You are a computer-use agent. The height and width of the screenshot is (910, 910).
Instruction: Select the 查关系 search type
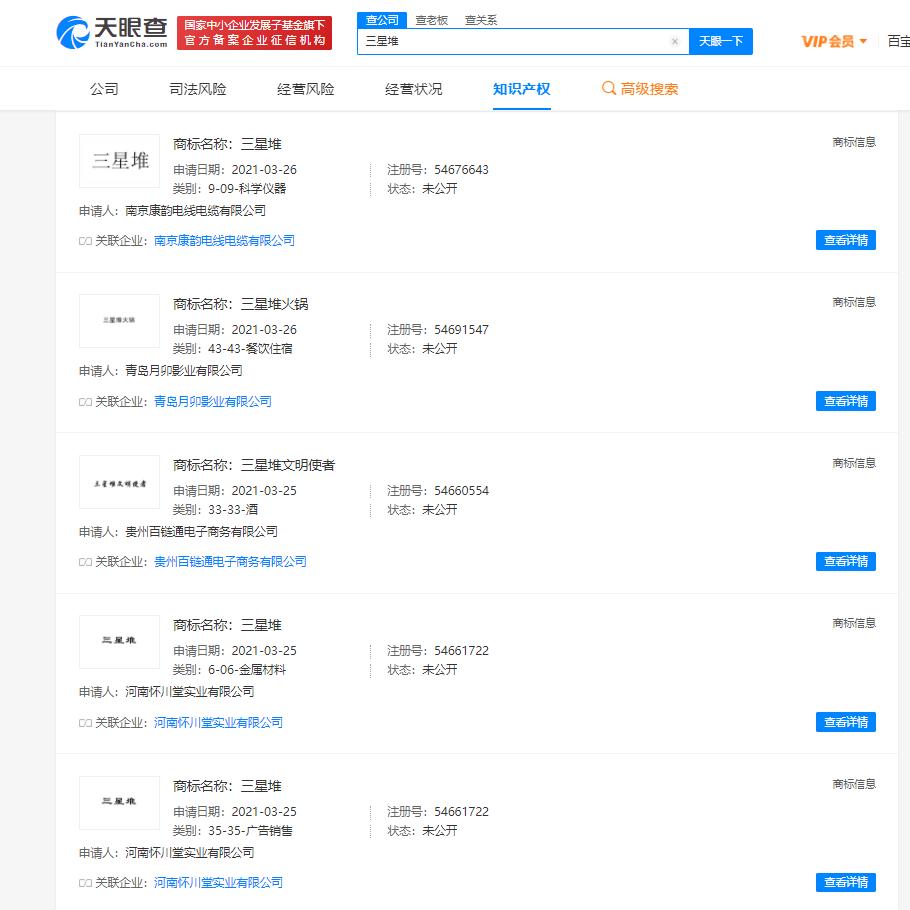481,19
